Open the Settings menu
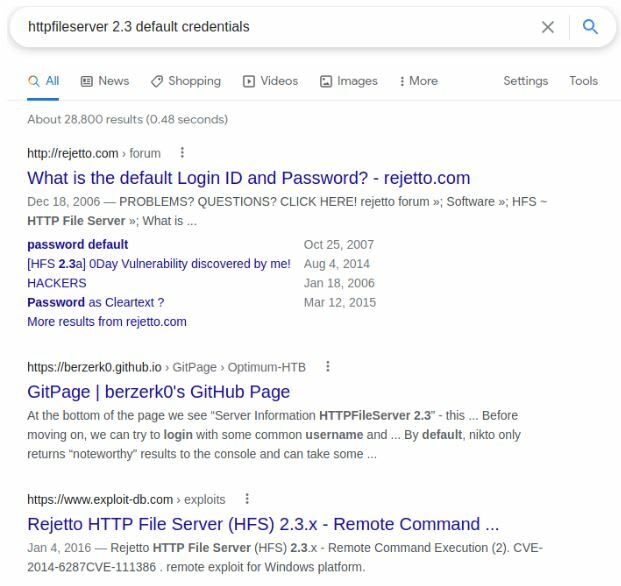Viewport: 621px width, 586px height. point(526,81)
